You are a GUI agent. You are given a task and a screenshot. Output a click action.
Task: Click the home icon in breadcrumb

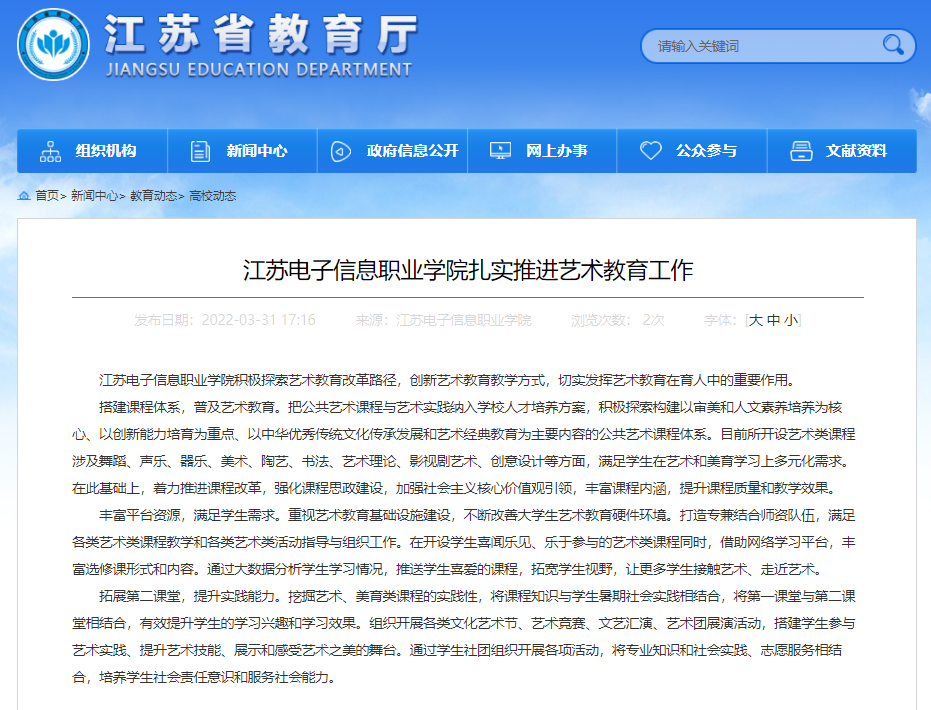click(24, 195)
